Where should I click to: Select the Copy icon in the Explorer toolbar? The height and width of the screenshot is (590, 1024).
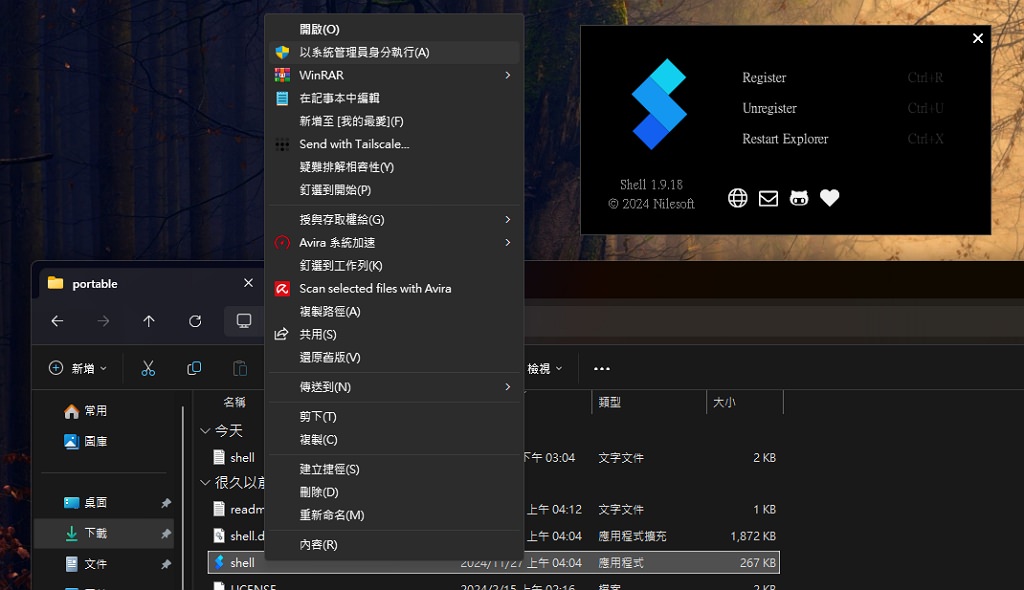pos(194,368)
